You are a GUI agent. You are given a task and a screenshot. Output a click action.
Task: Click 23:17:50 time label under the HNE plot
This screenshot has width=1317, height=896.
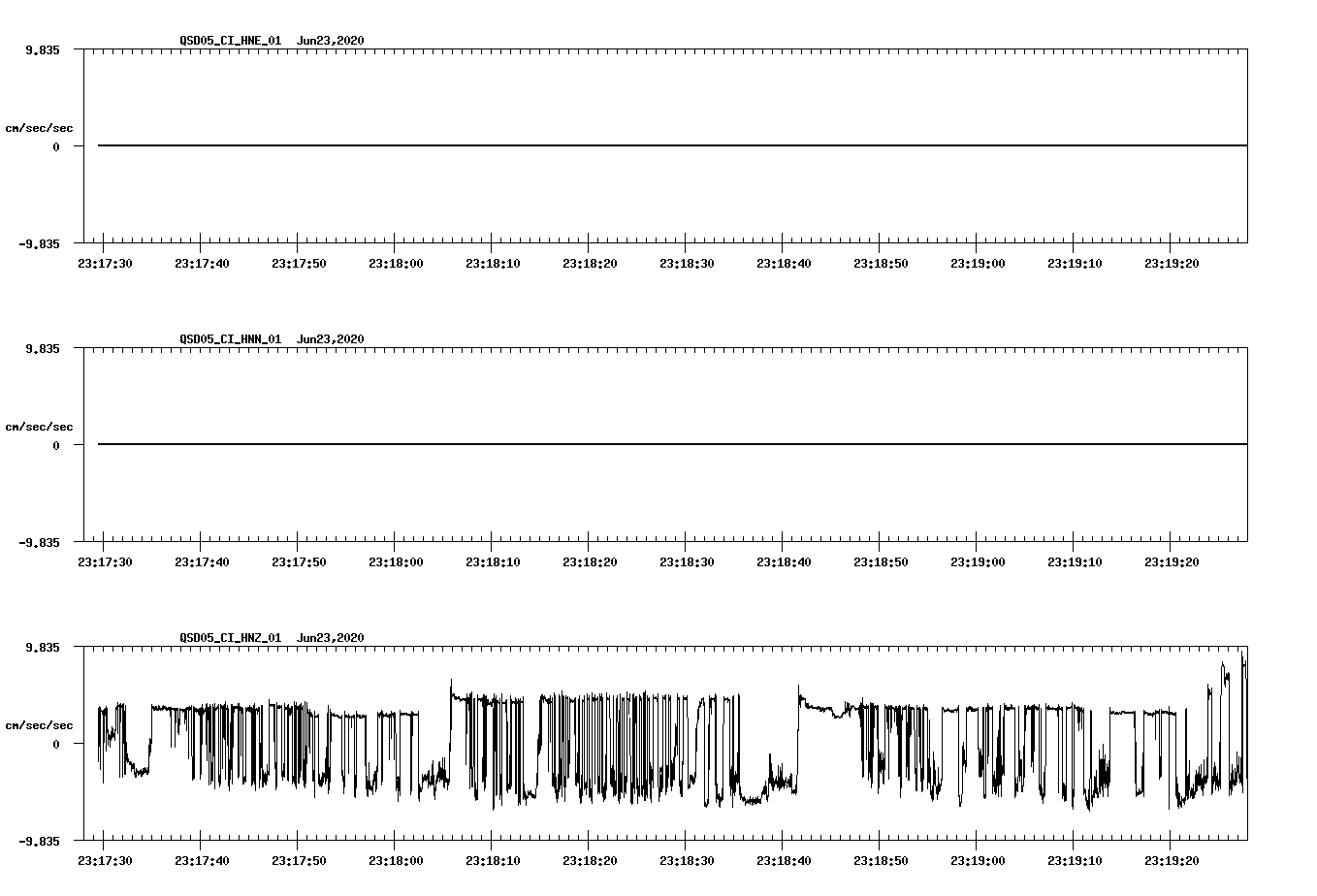pyautogui.click(x=299, y=263)
